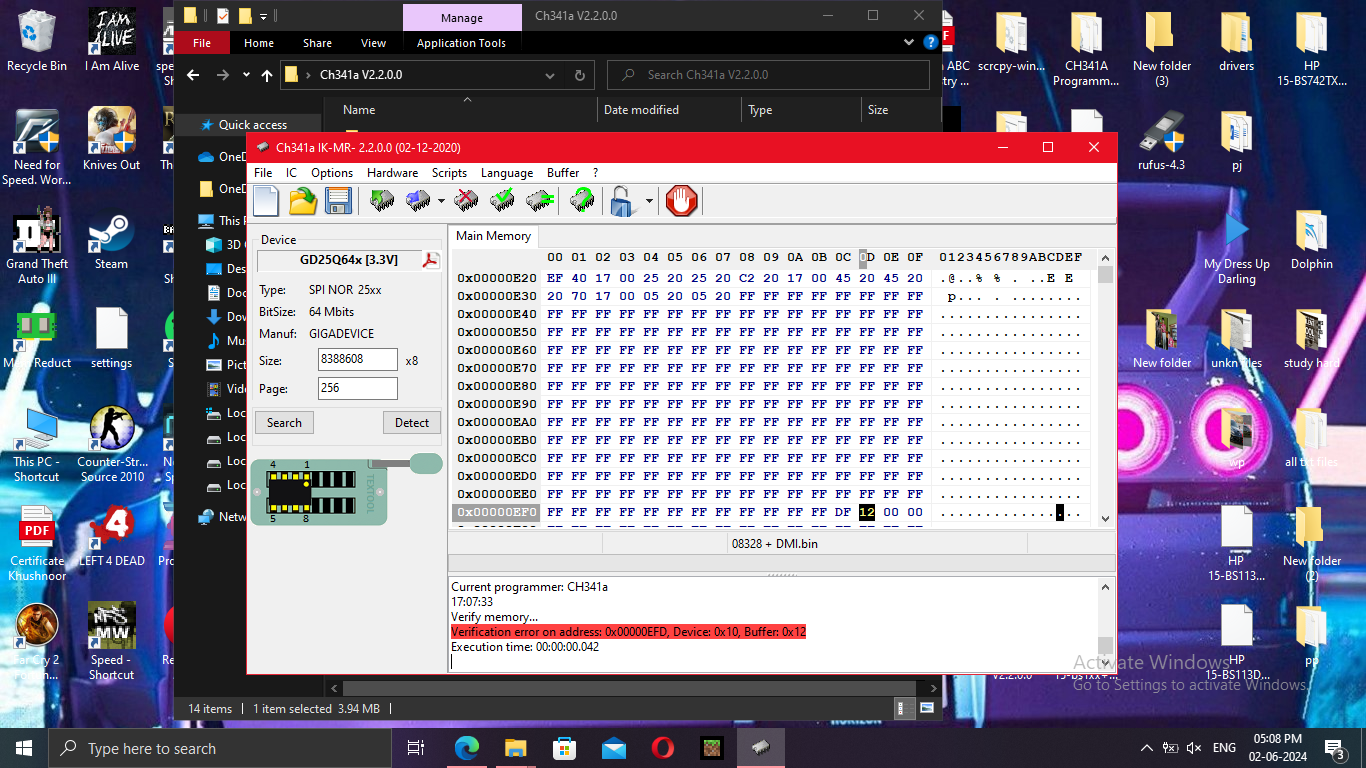The width and height of the screenshot is (1366, 768).
Task: Click the chip icon with green checkmark
Action: (x=502, y=201)
